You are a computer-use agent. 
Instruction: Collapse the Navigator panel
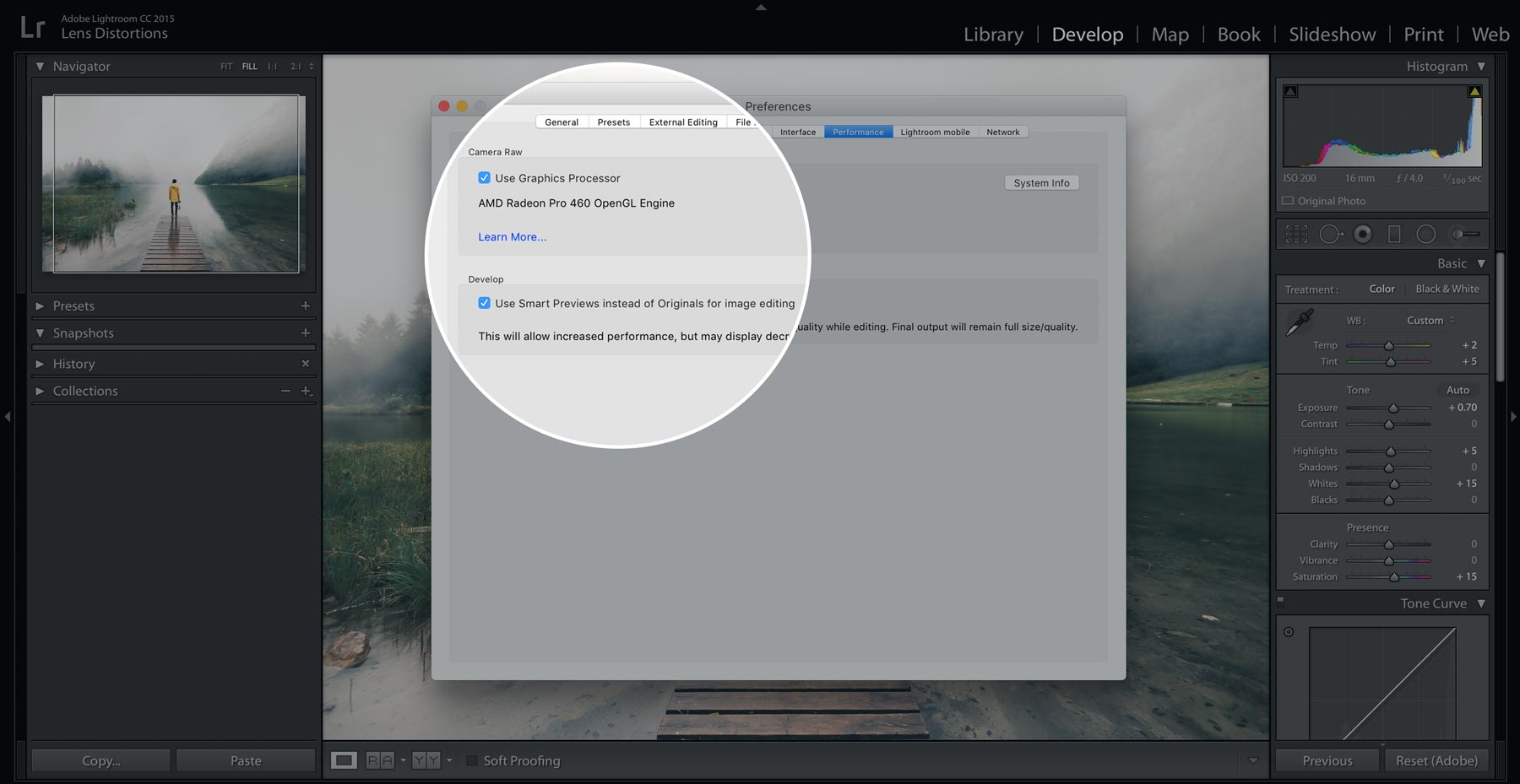pos(40,66)
